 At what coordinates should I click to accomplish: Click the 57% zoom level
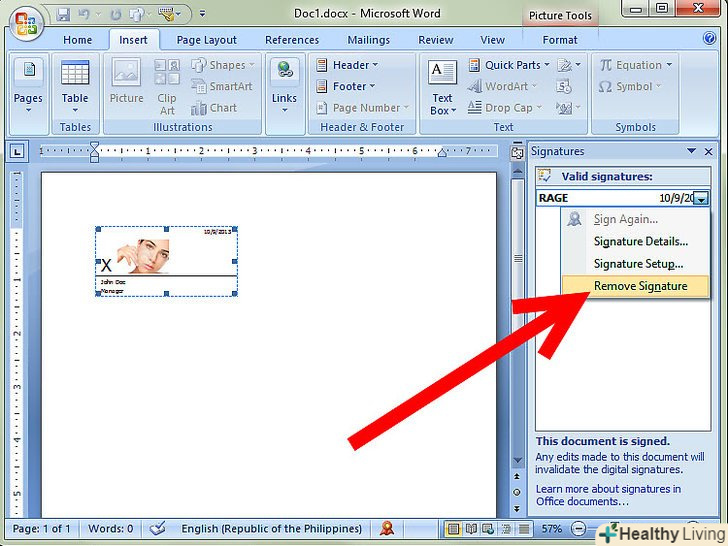click(x=552, y=529)
